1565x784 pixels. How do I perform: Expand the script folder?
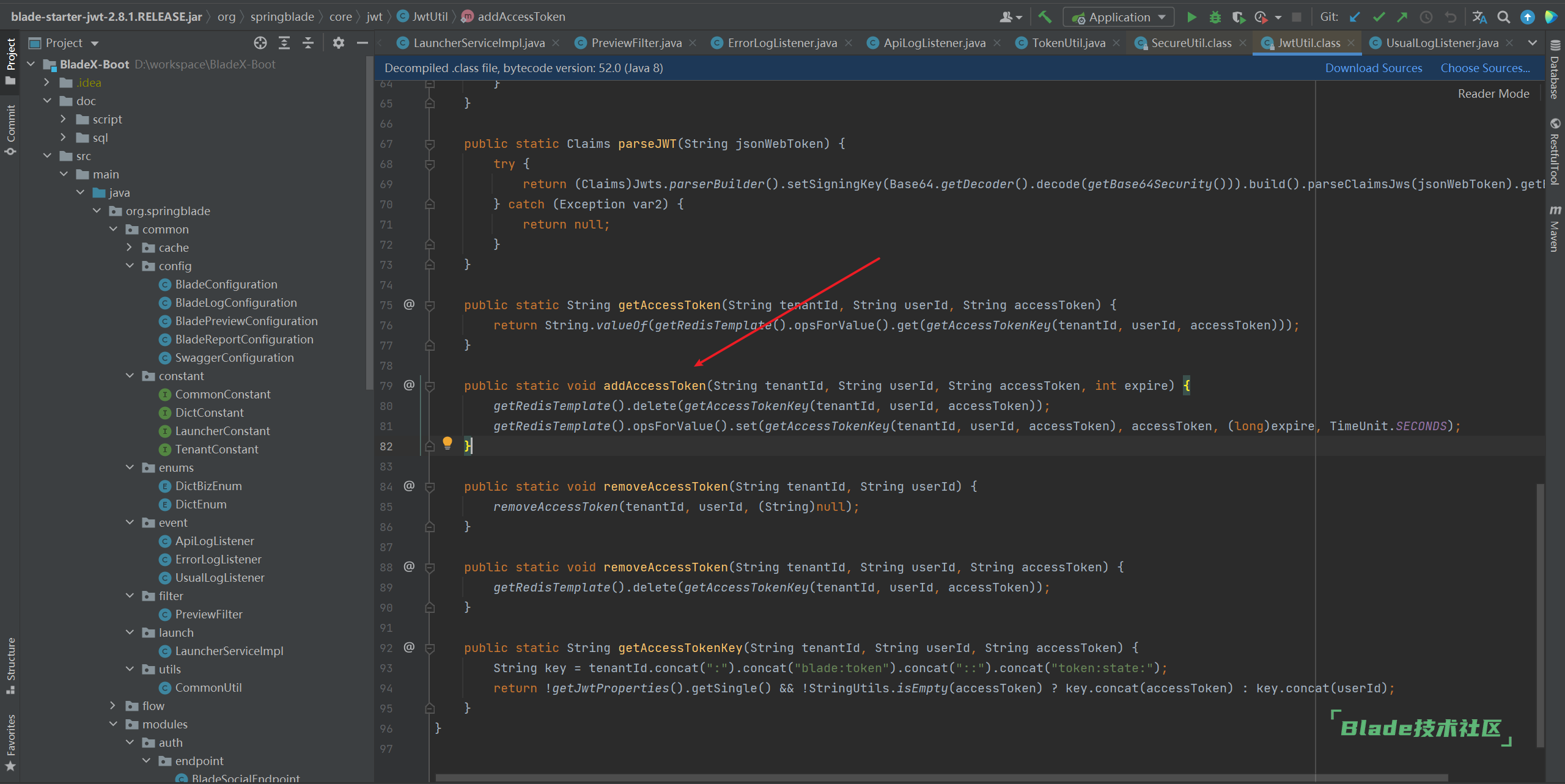click(x=63, y=119)
